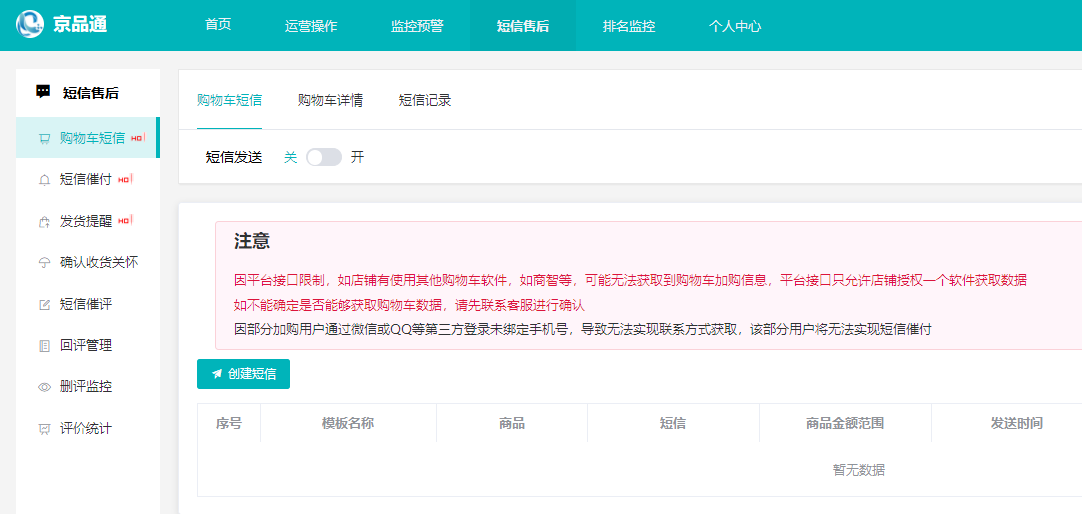Toggle the 短信发送 switch on
This screenshot has width=1082, height=514.
(x=323, y=157)
